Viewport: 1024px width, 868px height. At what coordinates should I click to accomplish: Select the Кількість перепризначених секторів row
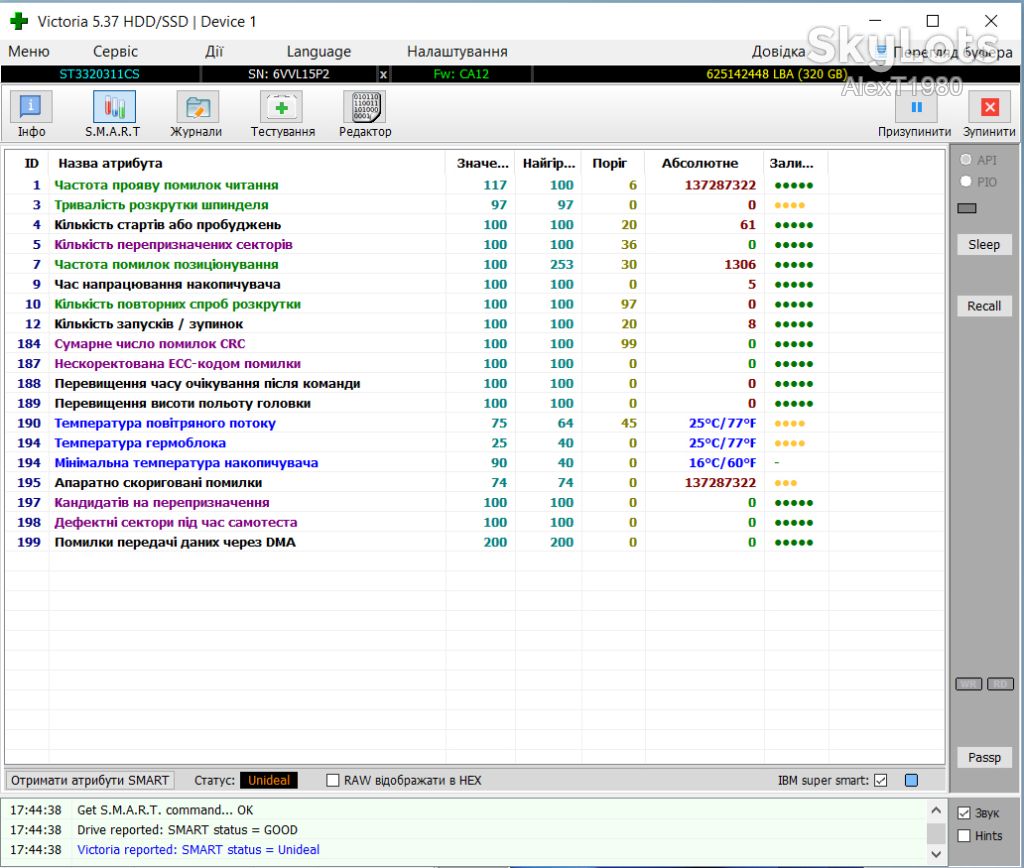[475, 245]
